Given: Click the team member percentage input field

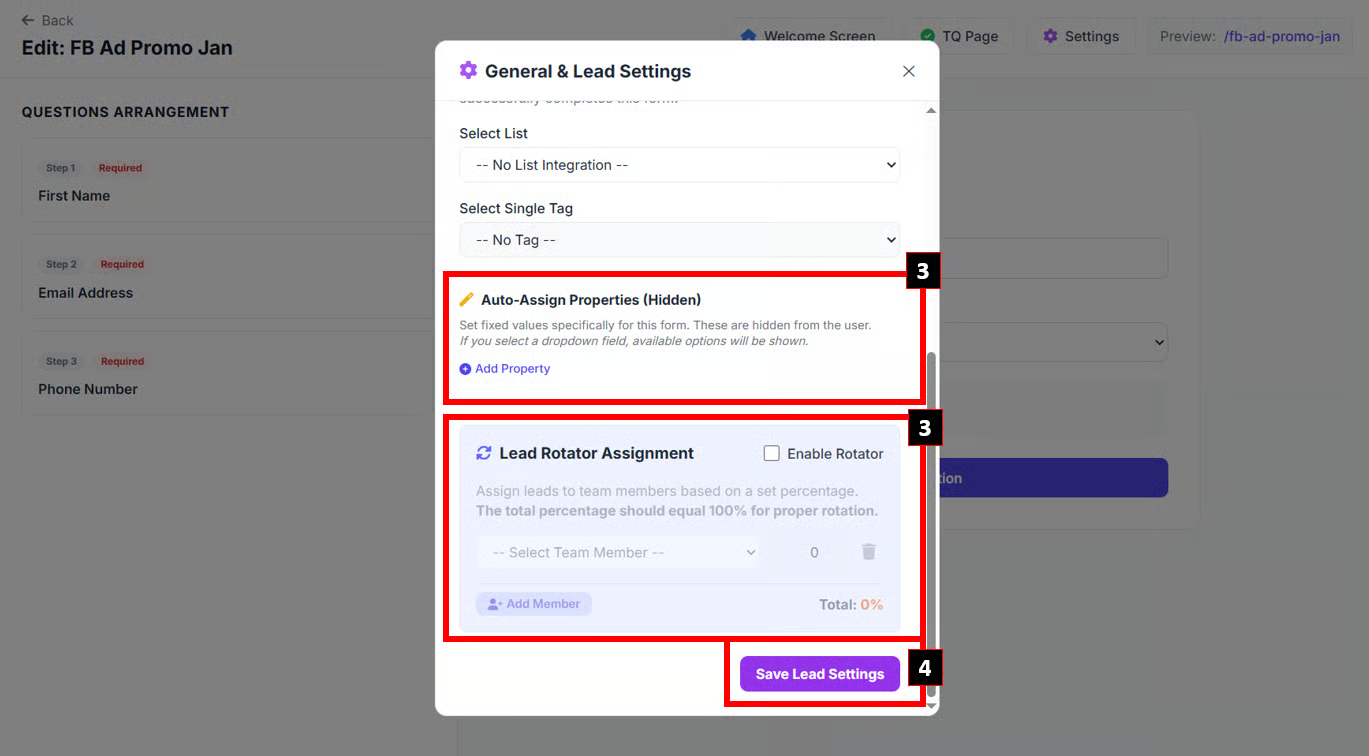Looking at the screenshot, I should [x=813, y=552].
